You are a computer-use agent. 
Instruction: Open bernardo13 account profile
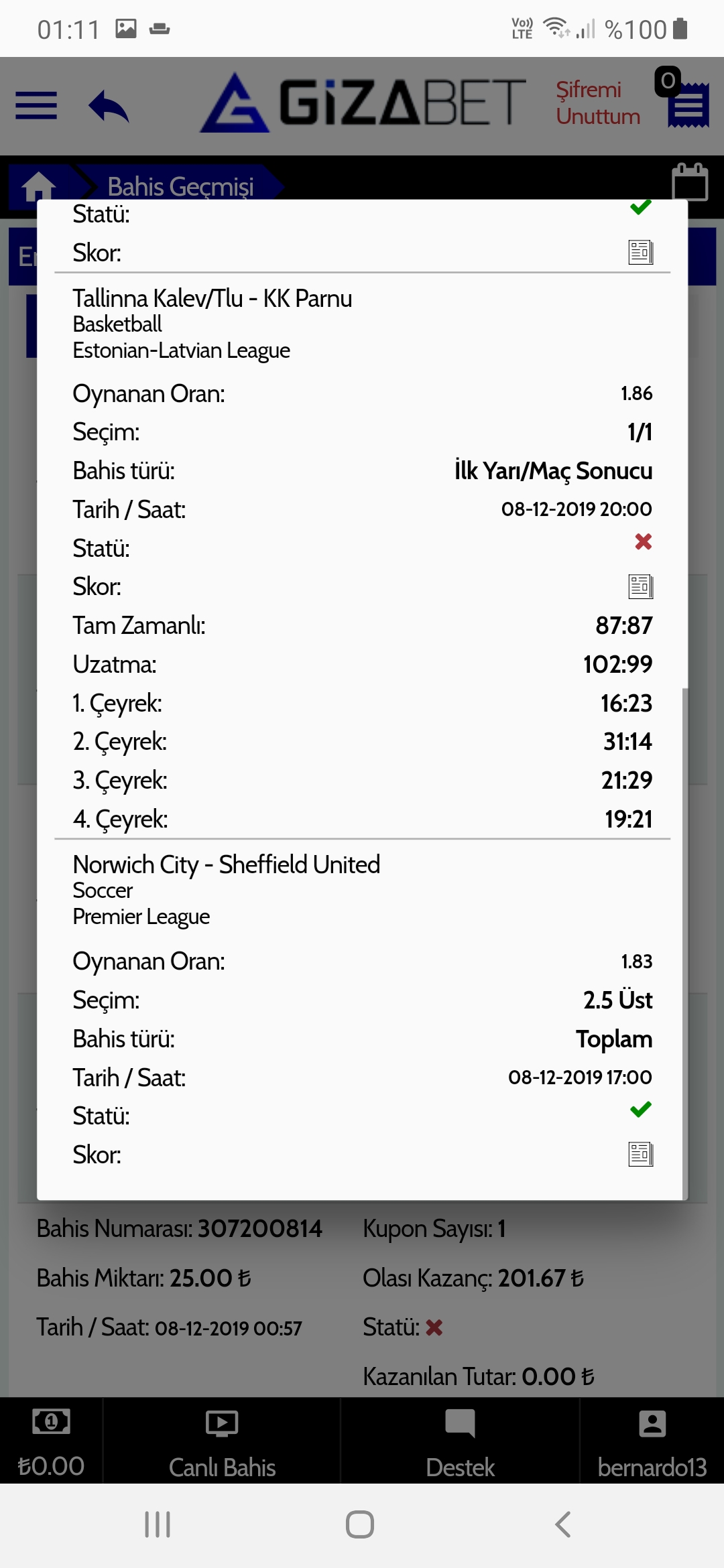[x=652, y=1441]
